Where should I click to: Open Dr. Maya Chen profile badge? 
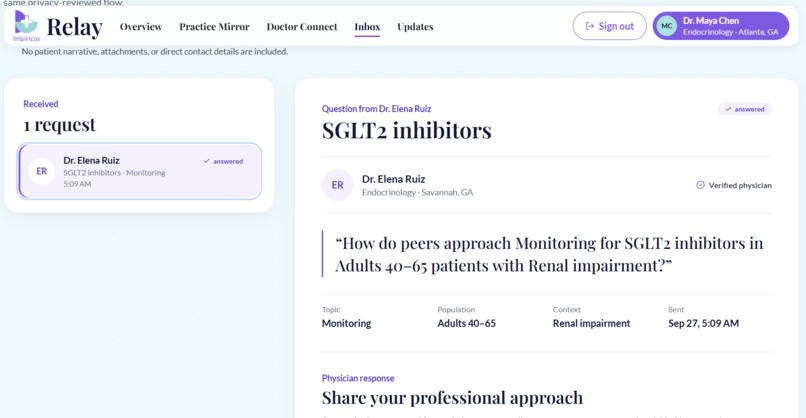click(x=721, y=26)
